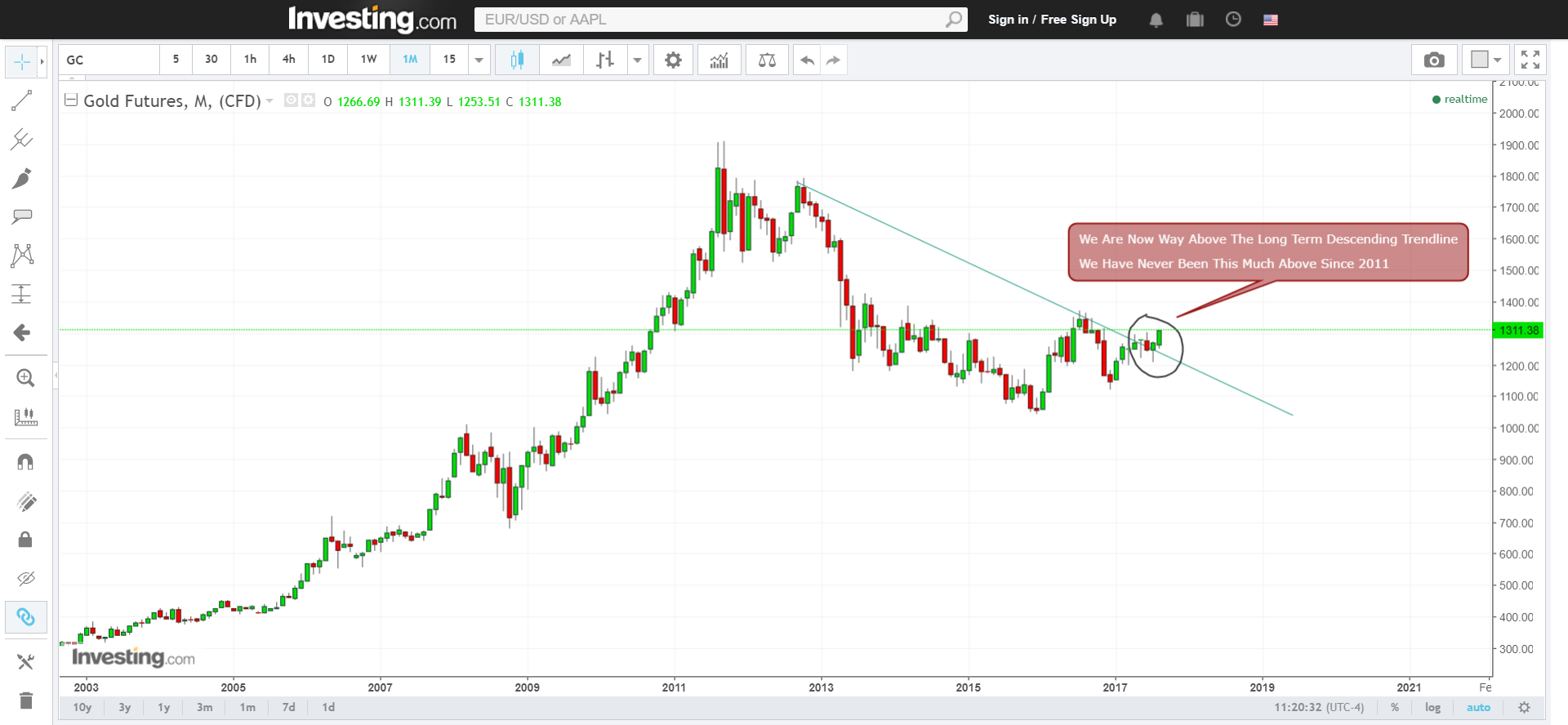
Task: Switch chart style to candles icon
Action: pyautogui.click(x=517, y=60)
